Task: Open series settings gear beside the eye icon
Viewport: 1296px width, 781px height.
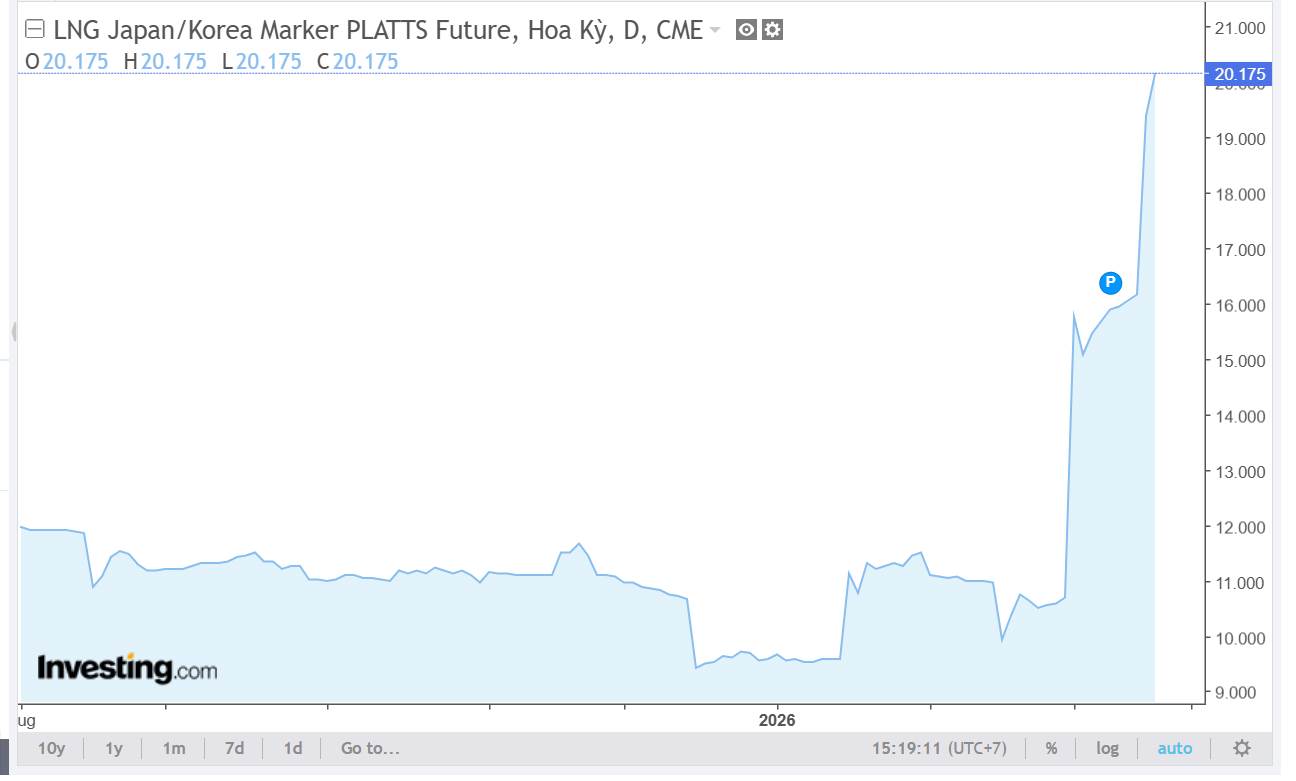Action: (x=772, y=30)
